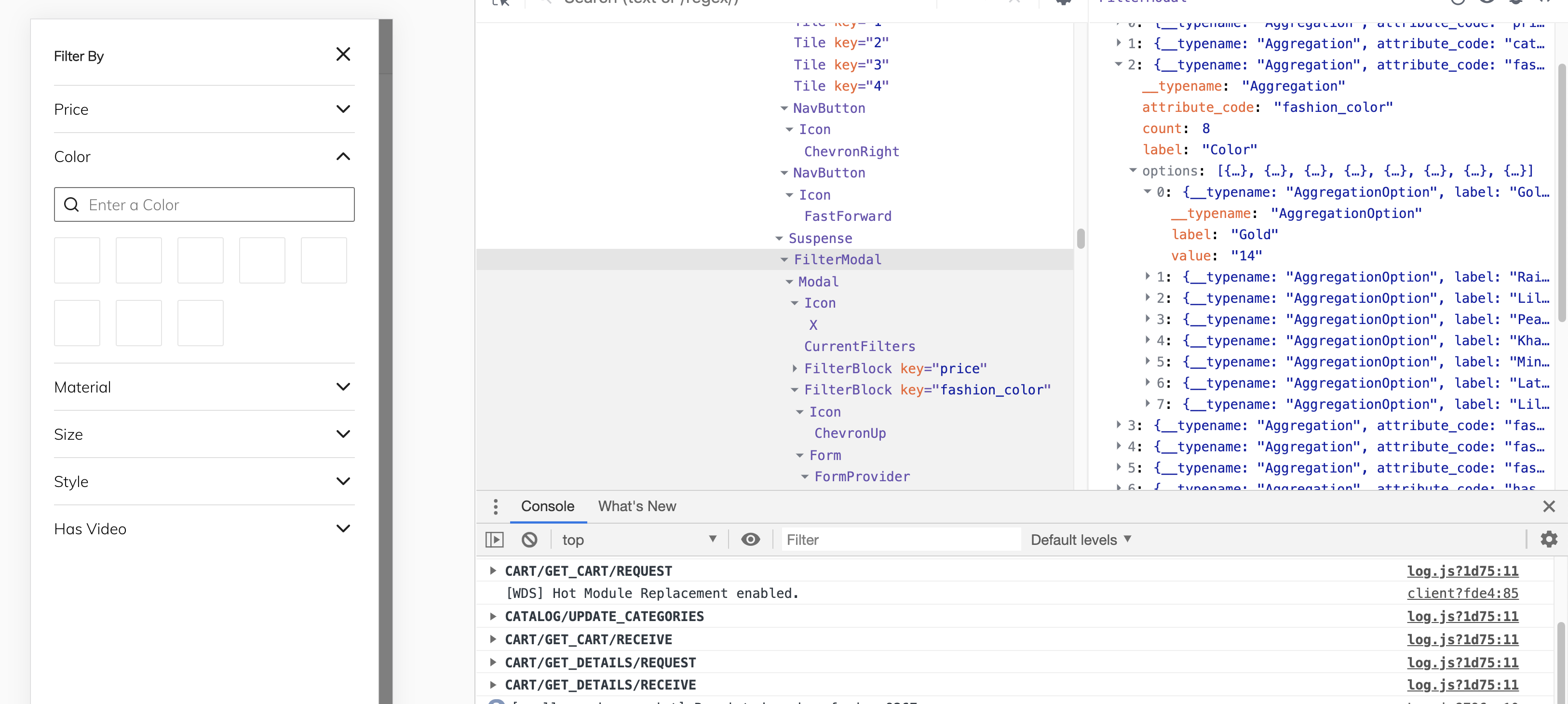Click the search magnifier in color field
This screenshot has height=704, width=1568.
pyautogui.click(x=72, y=204)
